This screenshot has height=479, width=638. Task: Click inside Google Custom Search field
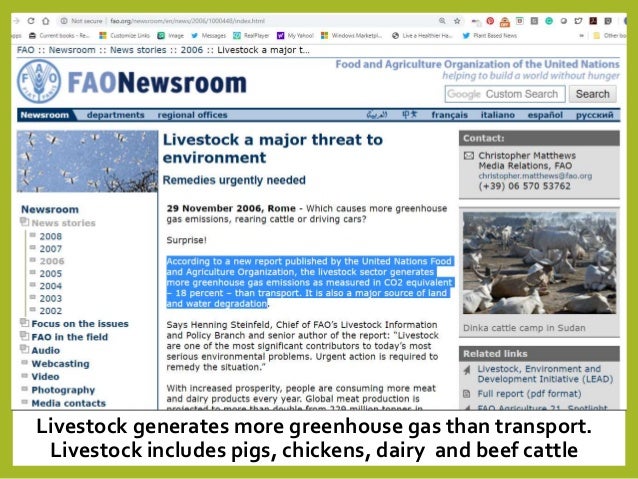(505, 94)
